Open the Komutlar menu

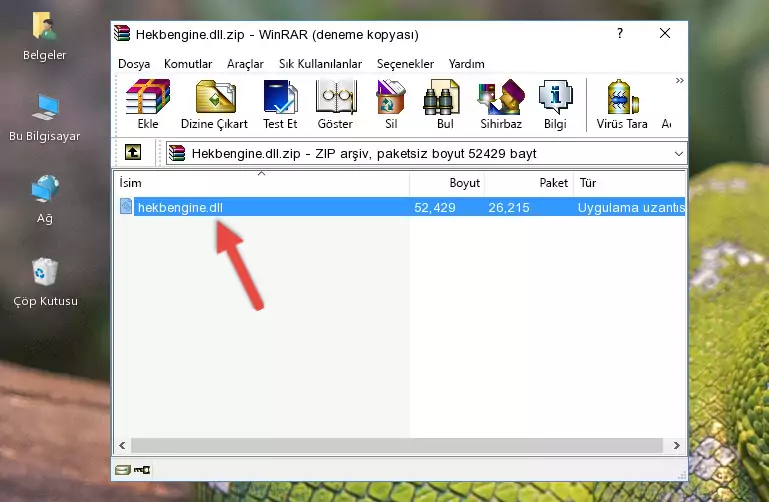[x=188, y=64]
